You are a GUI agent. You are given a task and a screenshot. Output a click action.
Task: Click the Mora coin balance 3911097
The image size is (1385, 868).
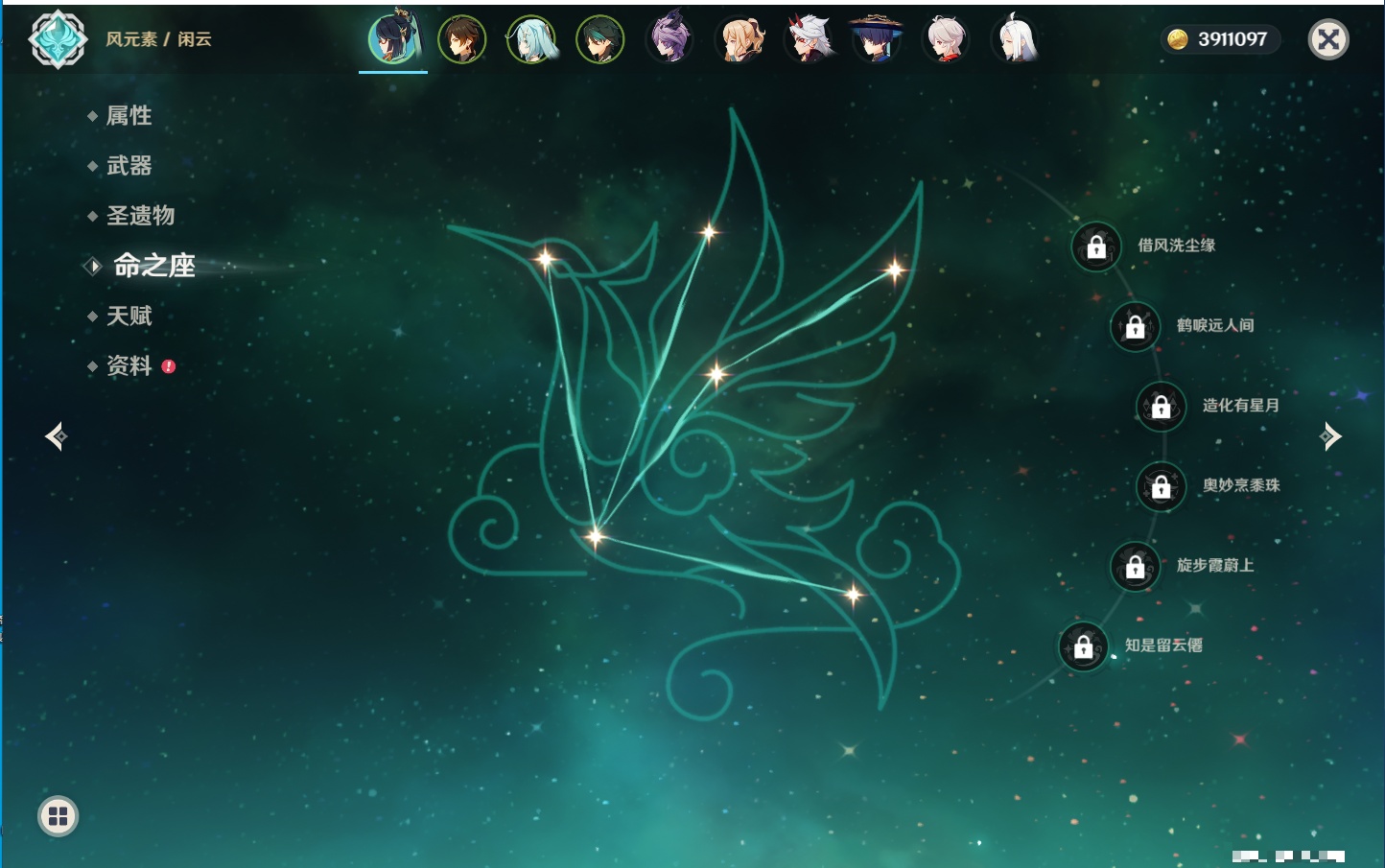(x=1219, y=39)
